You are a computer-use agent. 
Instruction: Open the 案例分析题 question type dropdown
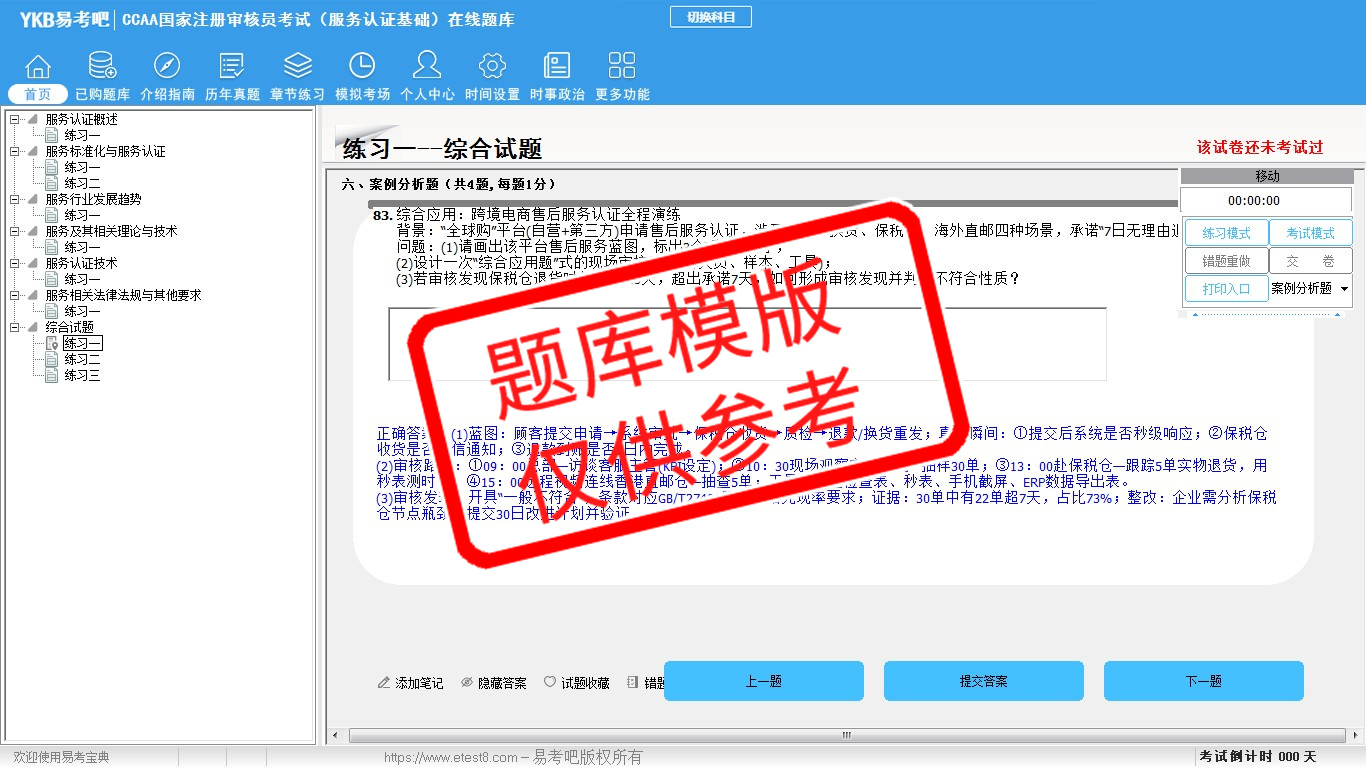1343,289
